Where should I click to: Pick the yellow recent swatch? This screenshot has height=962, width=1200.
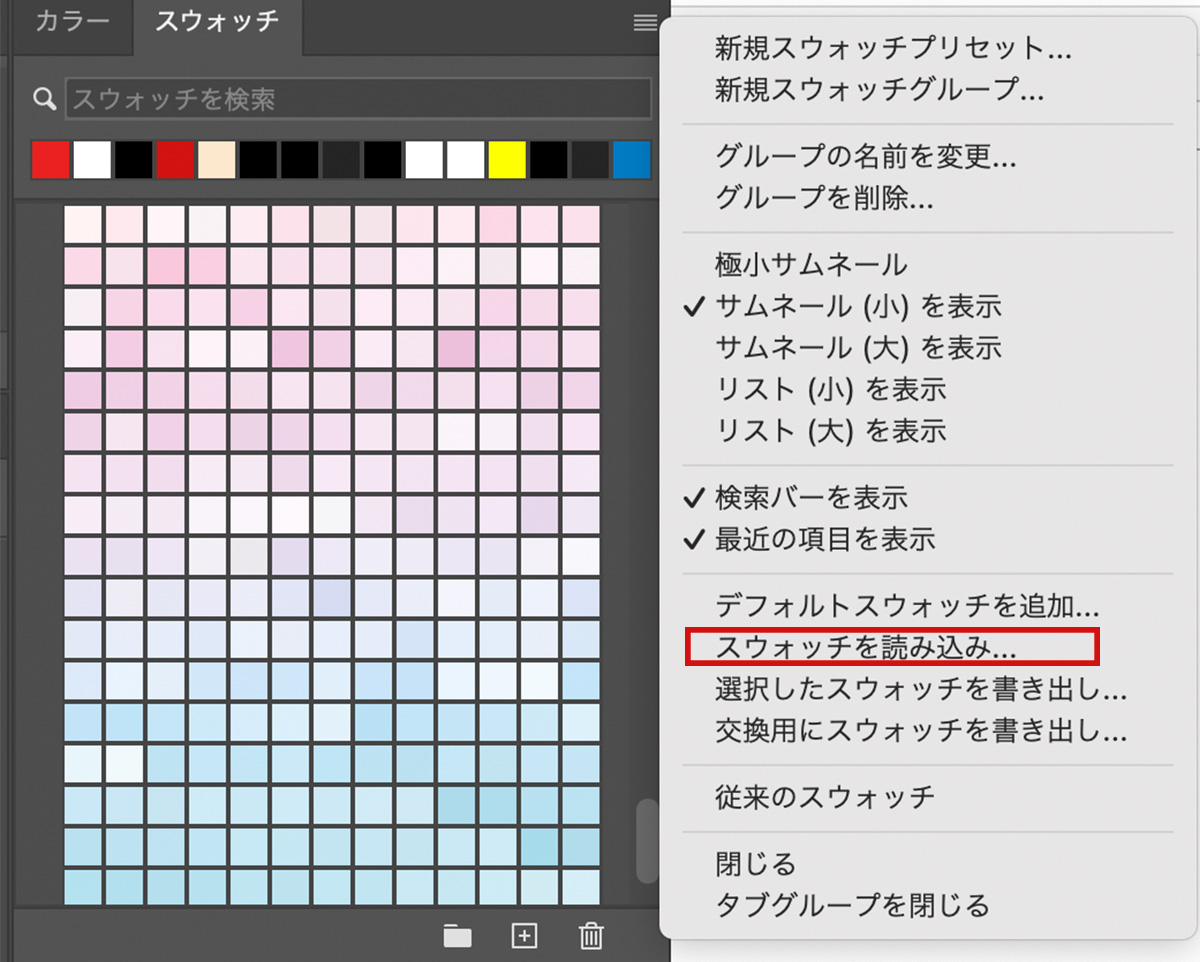click(507, 160)
